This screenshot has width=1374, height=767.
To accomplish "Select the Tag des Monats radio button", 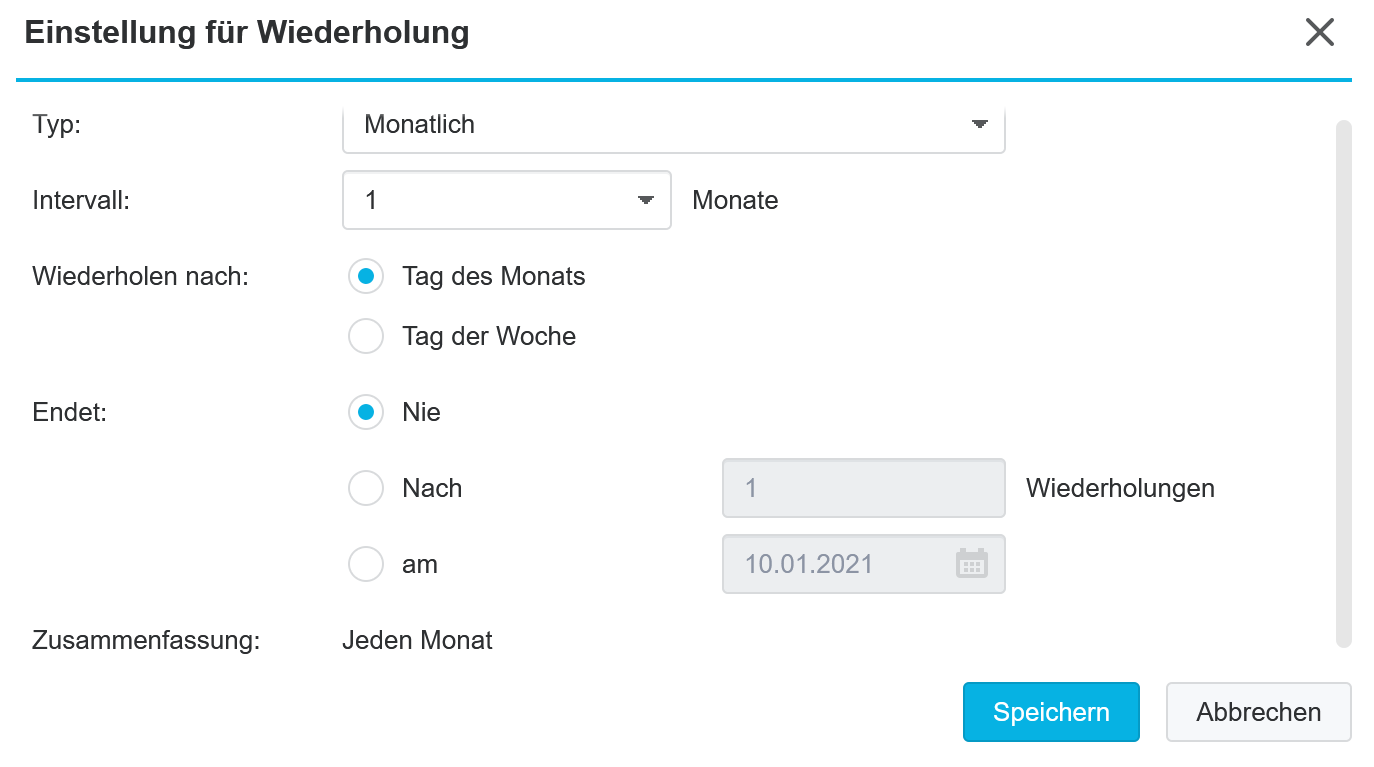I will [366, 276].
